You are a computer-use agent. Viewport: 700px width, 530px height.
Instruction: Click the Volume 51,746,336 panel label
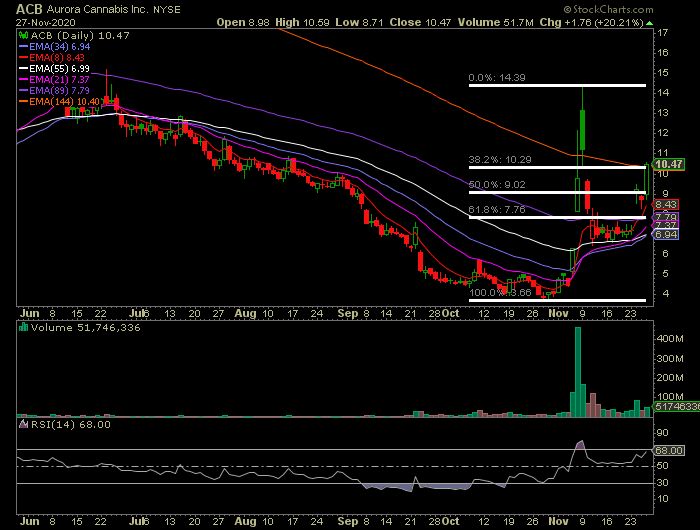coord(85,328)
